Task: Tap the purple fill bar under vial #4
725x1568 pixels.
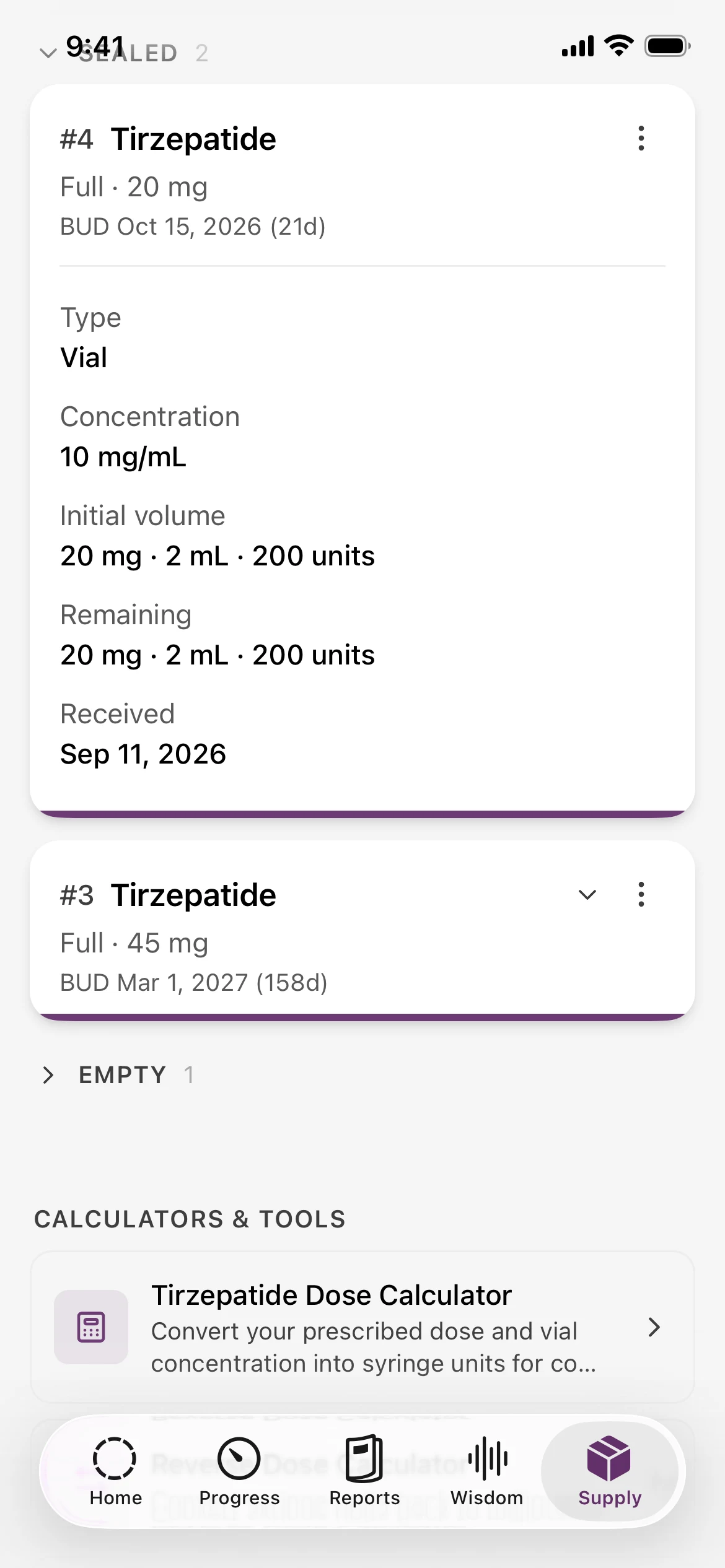Action: coord(362,814)
